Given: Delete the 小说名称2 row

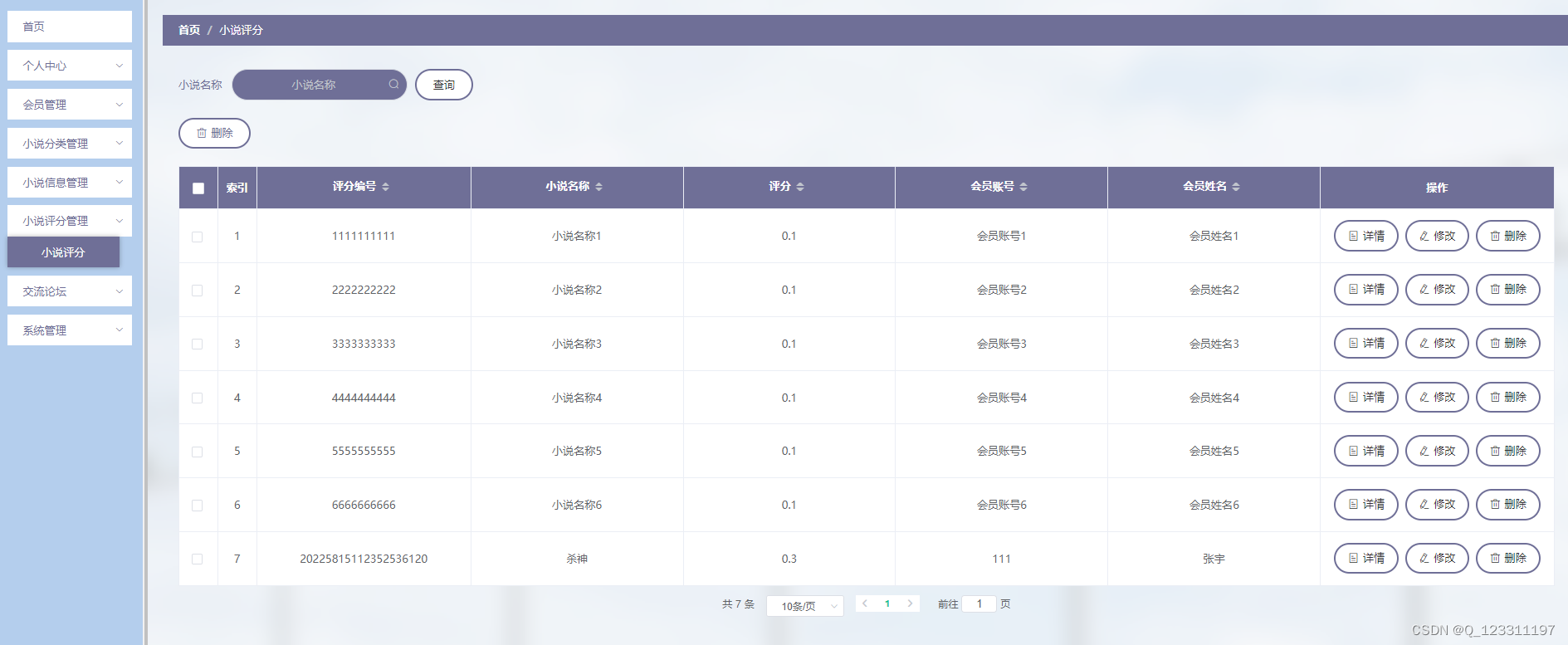Looking at the screenshot, I should 1507,290.
